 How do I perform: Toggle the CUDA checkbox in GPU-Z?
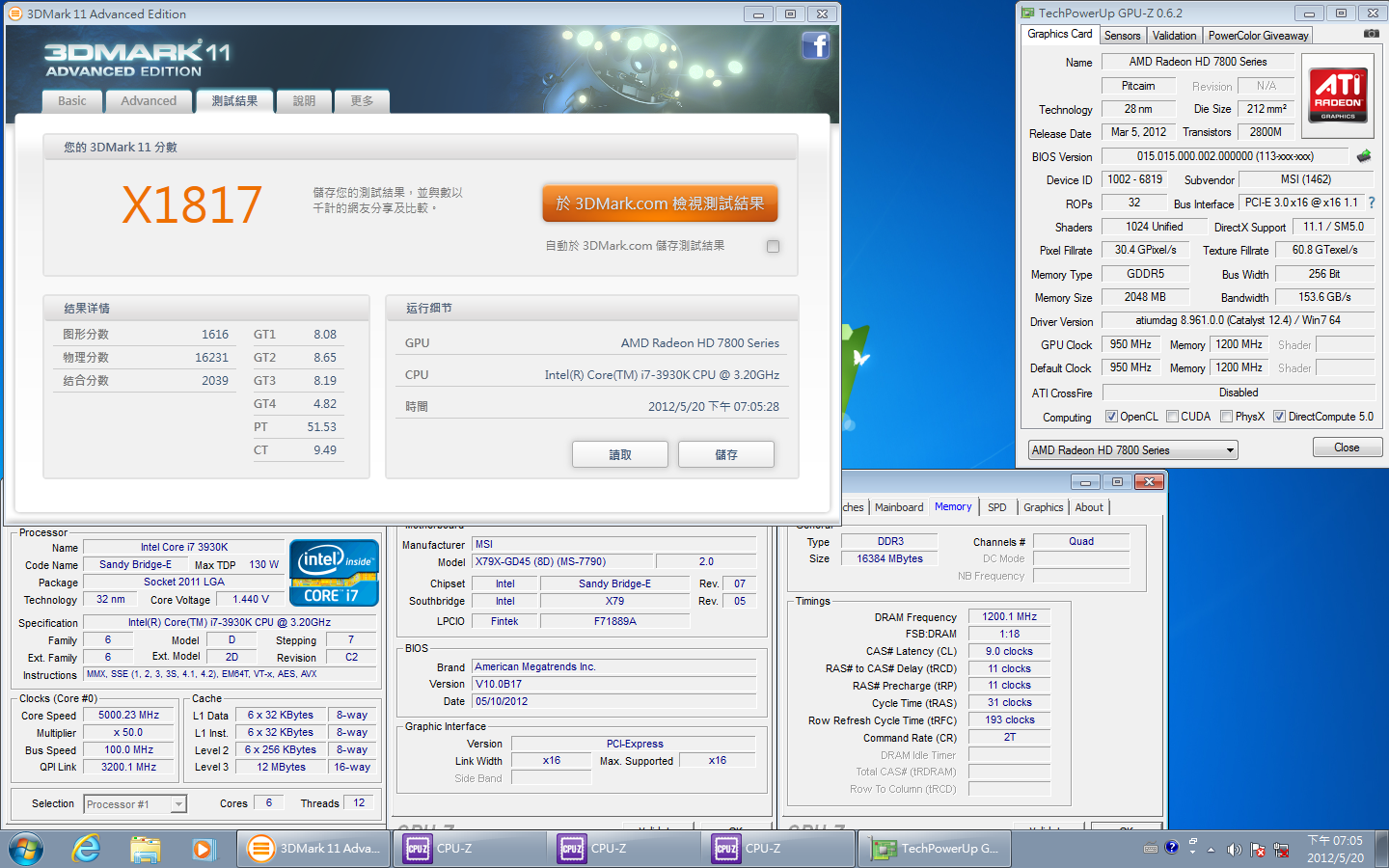1172,417
